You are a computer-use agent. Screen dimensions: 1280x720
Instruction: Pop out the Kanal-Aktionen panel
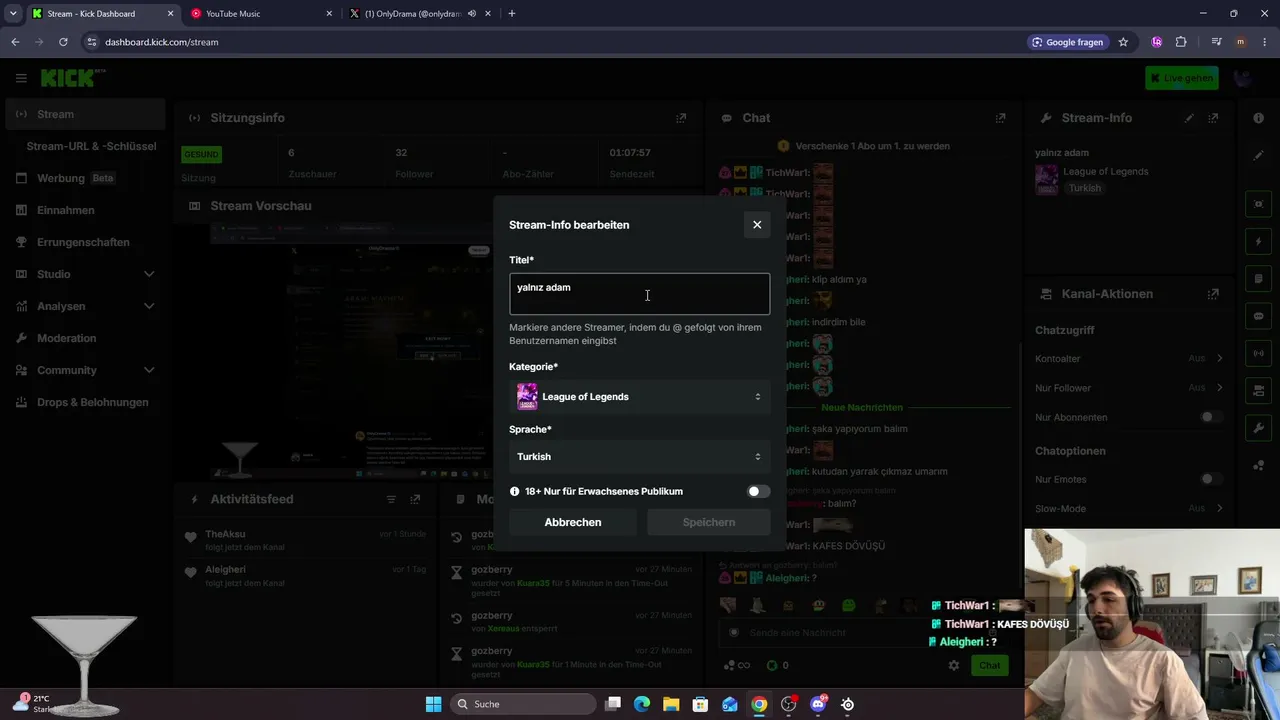[x=1213, y=294]
